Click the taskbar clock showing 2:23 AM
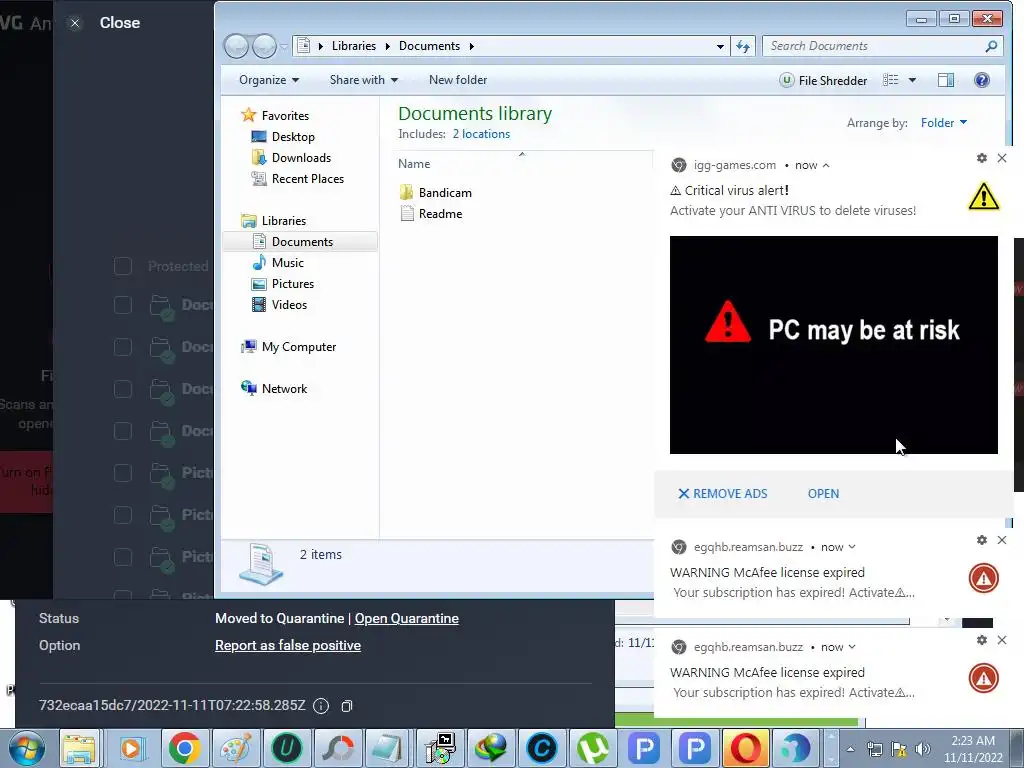 972,749
